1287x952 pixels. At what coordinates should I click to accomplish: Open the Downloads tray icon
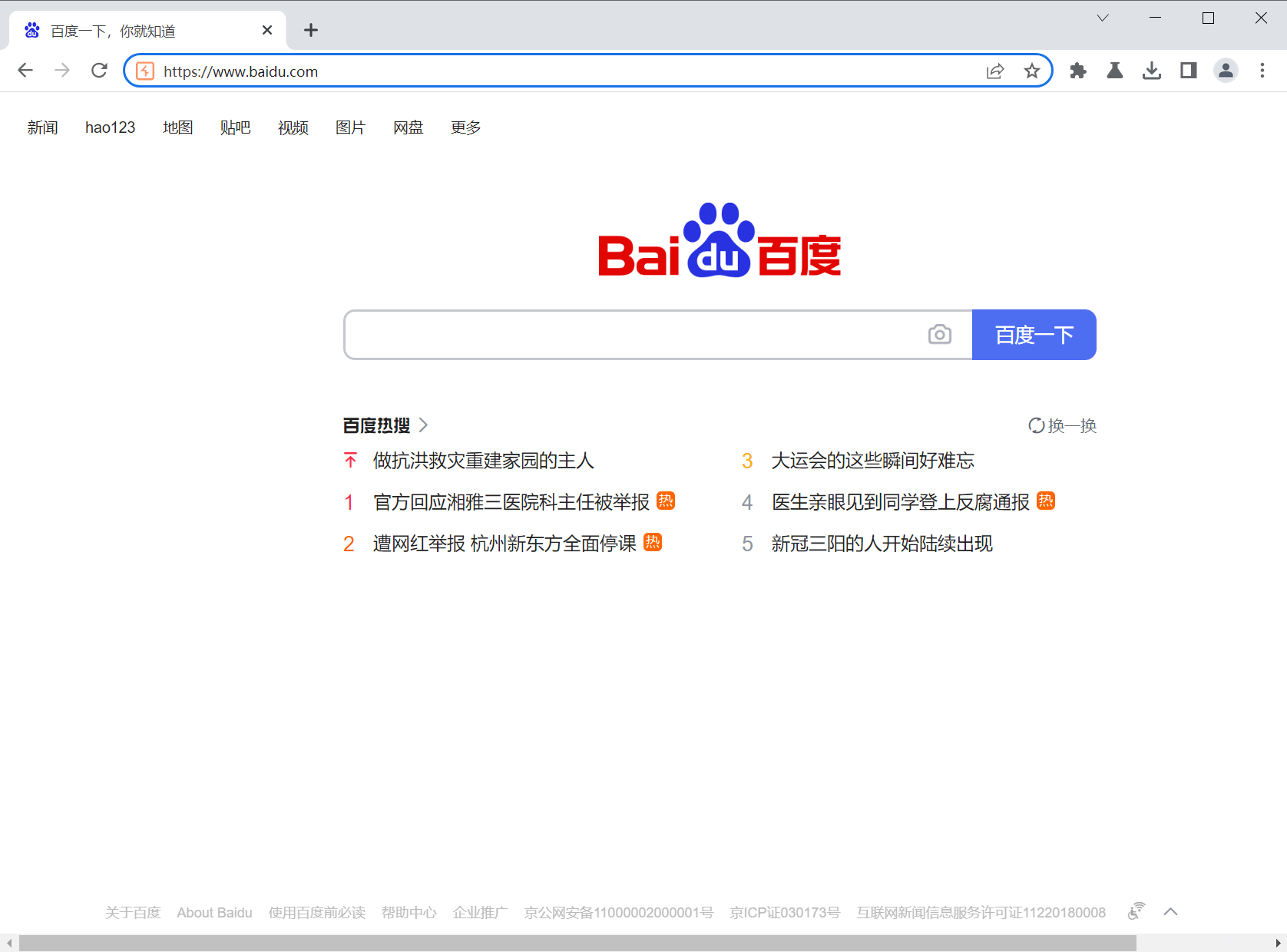[1151, 71]
